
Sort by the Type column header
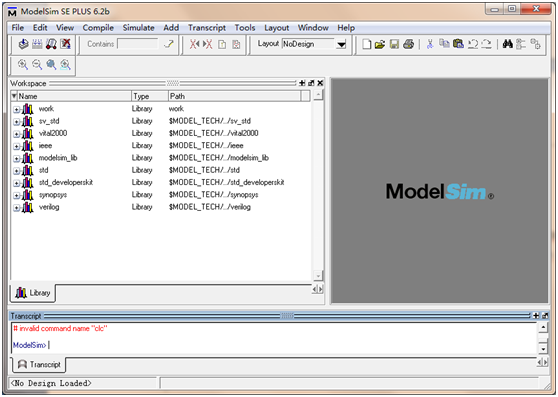[150, 96]
